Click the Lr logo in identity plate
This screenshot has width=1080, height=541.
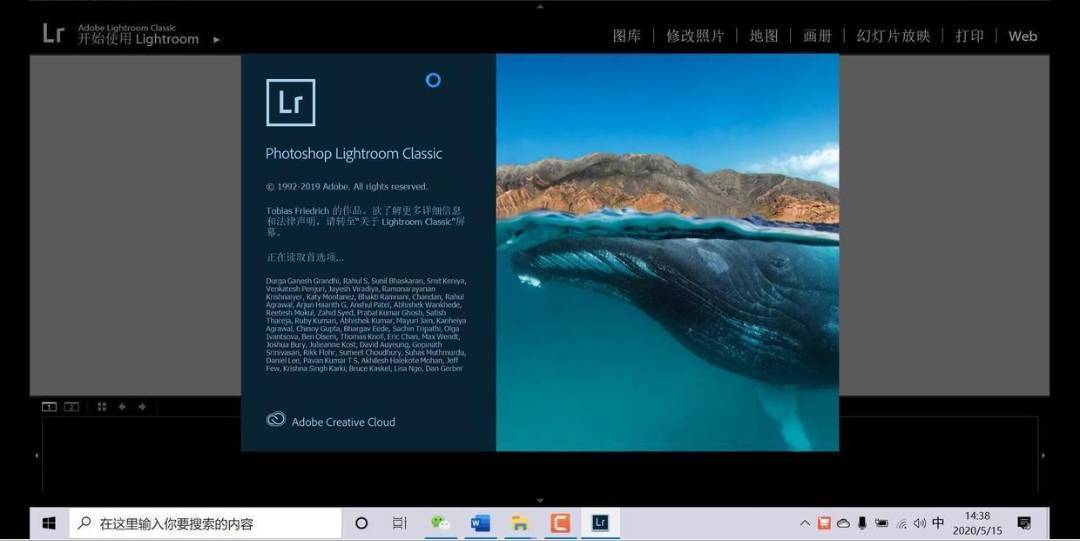click(x=53, y=33)
